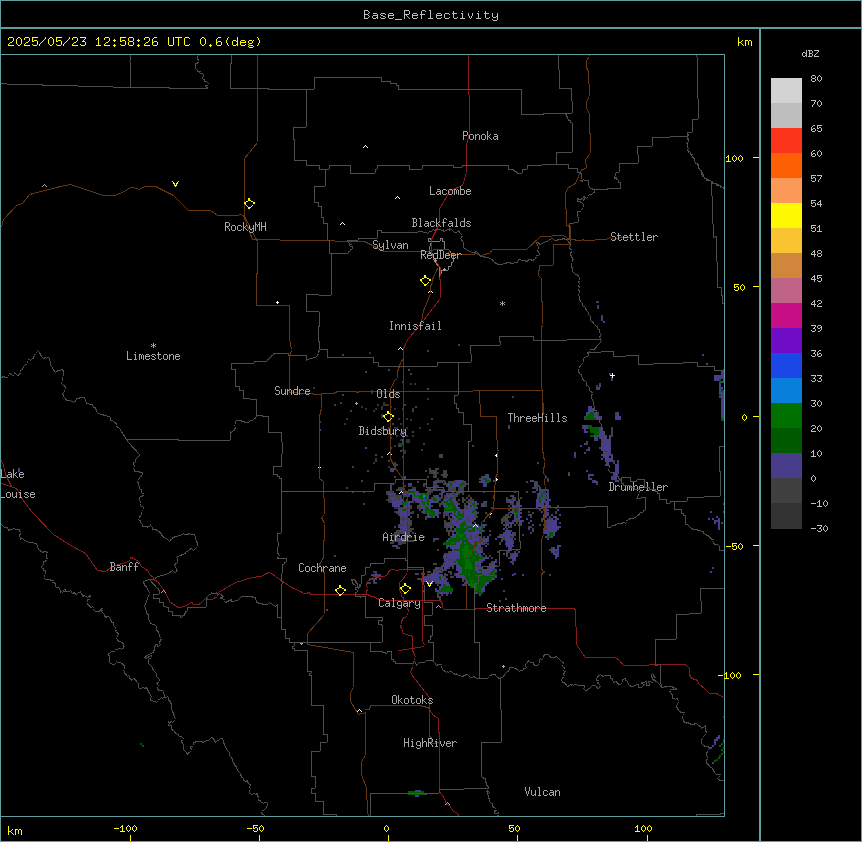Click the white asterisk marker east of Innisfail

[502, 303]
